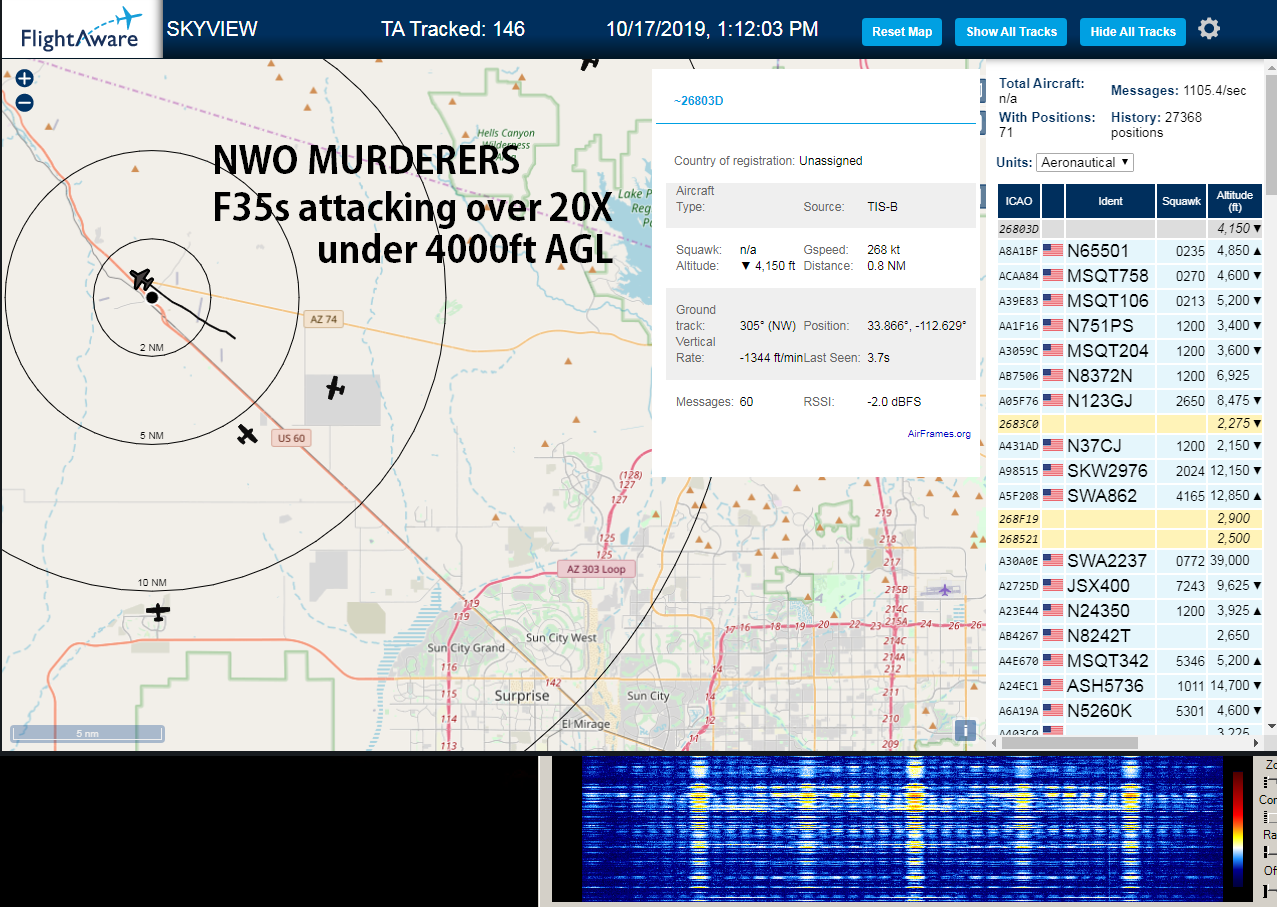The height and width of the screenshot is (907, 1277).
Task: Select the N8242T aircraft row
Action: coord(1130,636)
